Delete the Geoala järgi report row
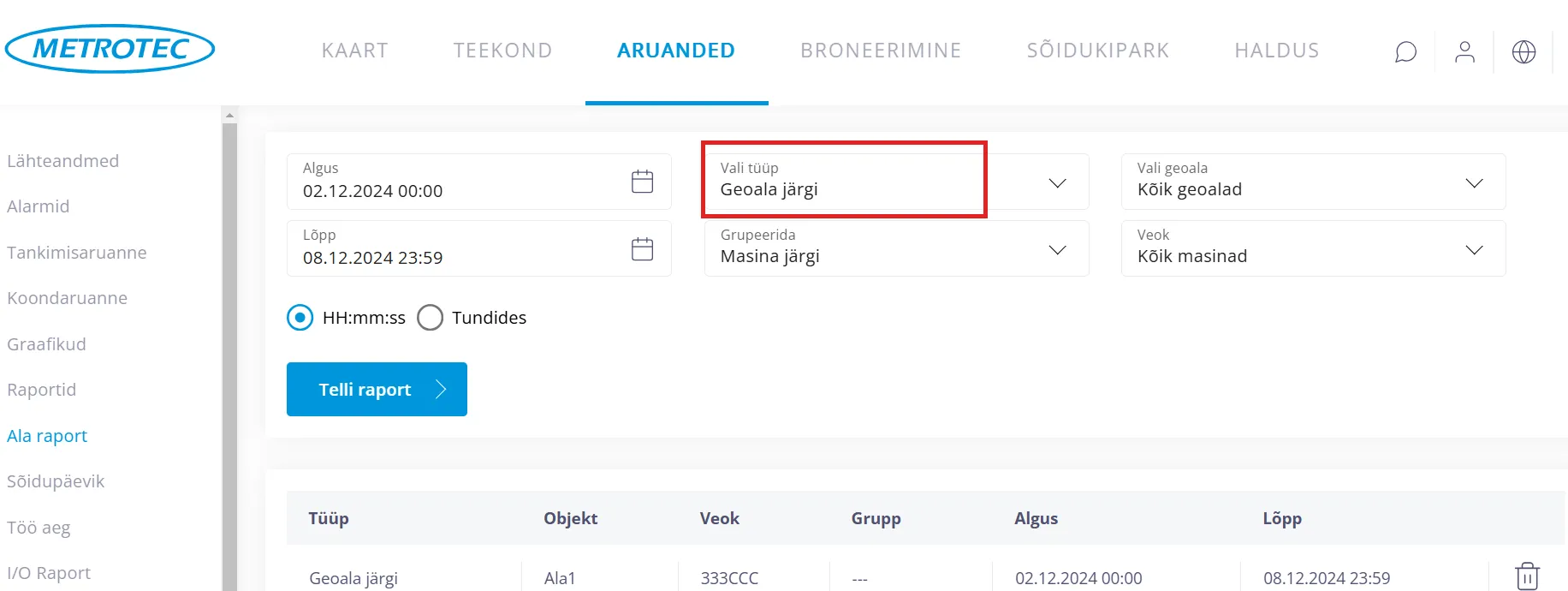The height and width of the screenshot is (591, 1568). [x=1527, y=576]
